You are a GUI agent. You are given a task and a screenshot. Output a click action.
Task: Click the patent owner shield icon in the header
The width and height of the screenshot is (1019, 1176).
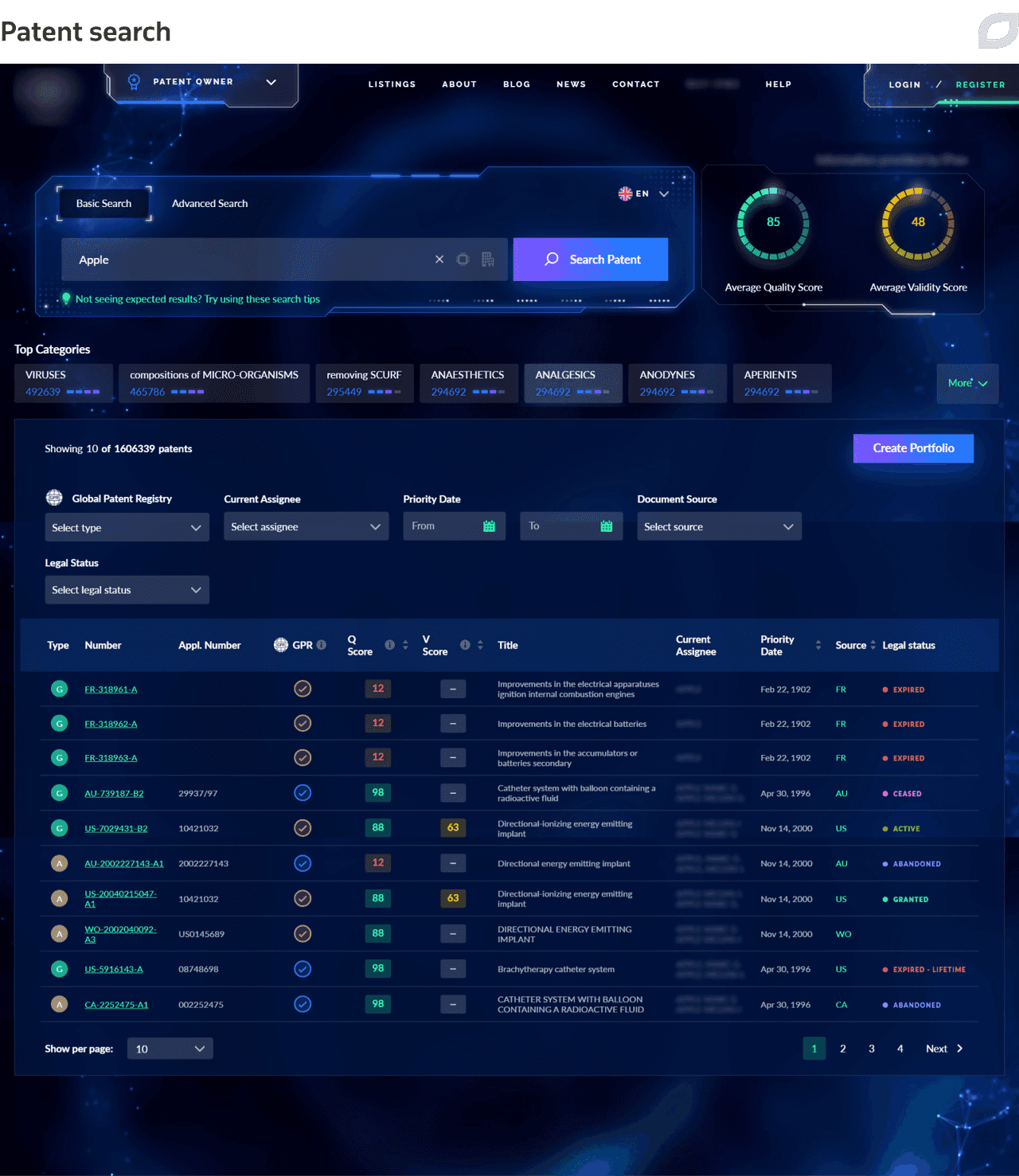tap(133, 80)
